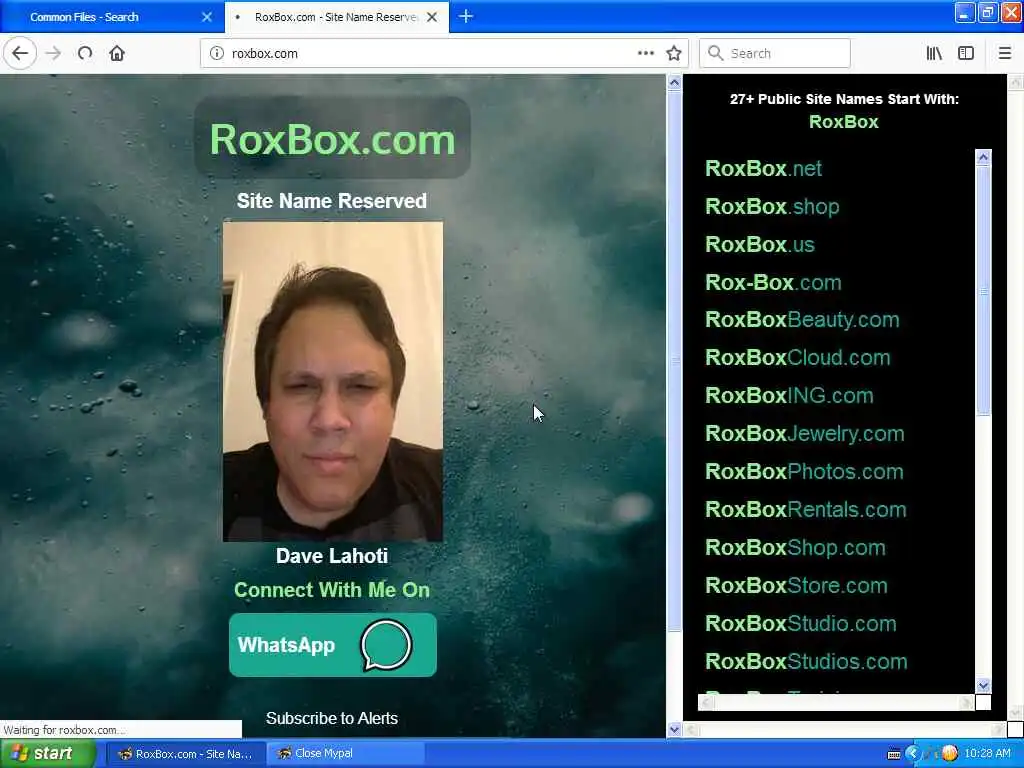
Task: Activate Close Mypal taskbar button
Action: [346, 754]
